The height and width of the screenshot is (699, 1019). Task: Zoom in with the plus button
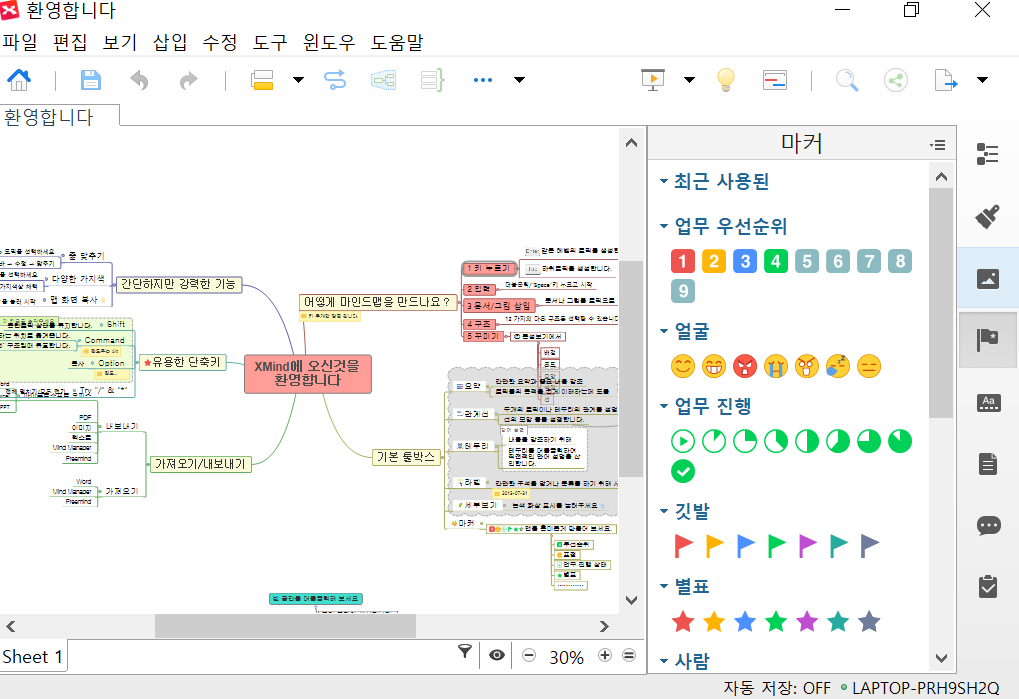pyautogui.click(x=604, y=655)
